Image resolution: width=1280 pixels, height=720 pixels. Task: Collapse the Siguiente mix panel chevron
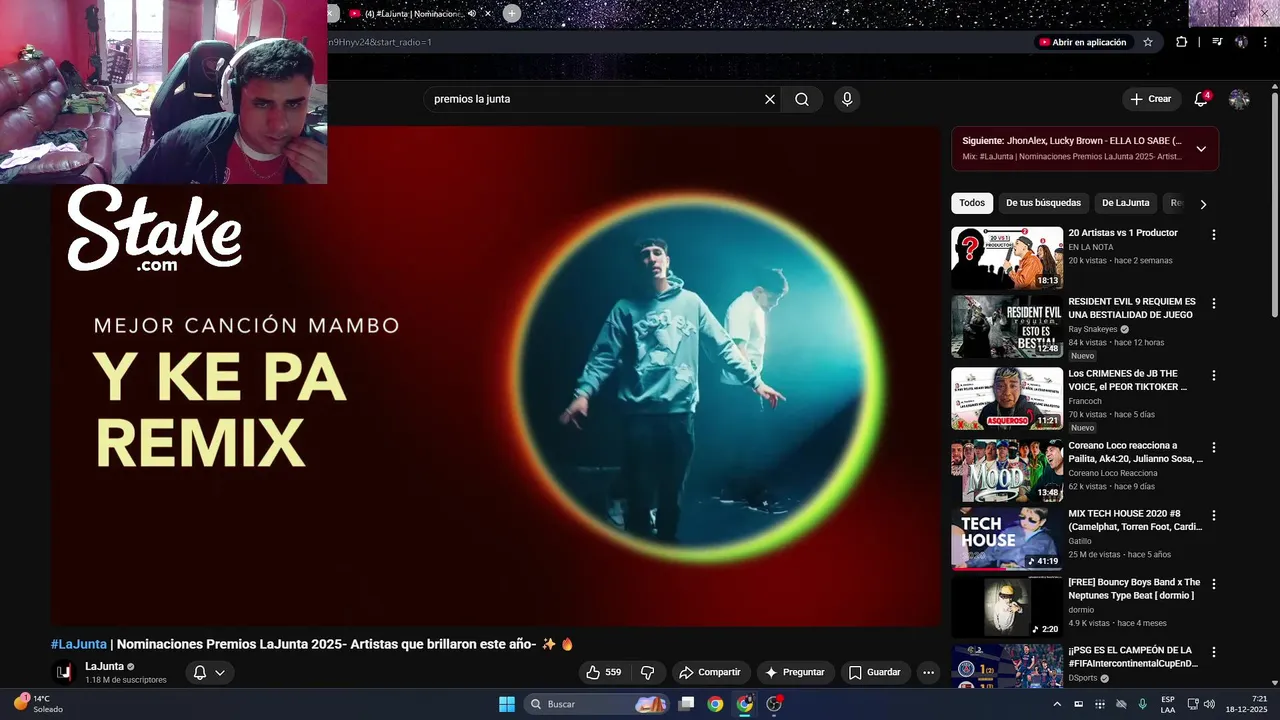point(1201,149)
